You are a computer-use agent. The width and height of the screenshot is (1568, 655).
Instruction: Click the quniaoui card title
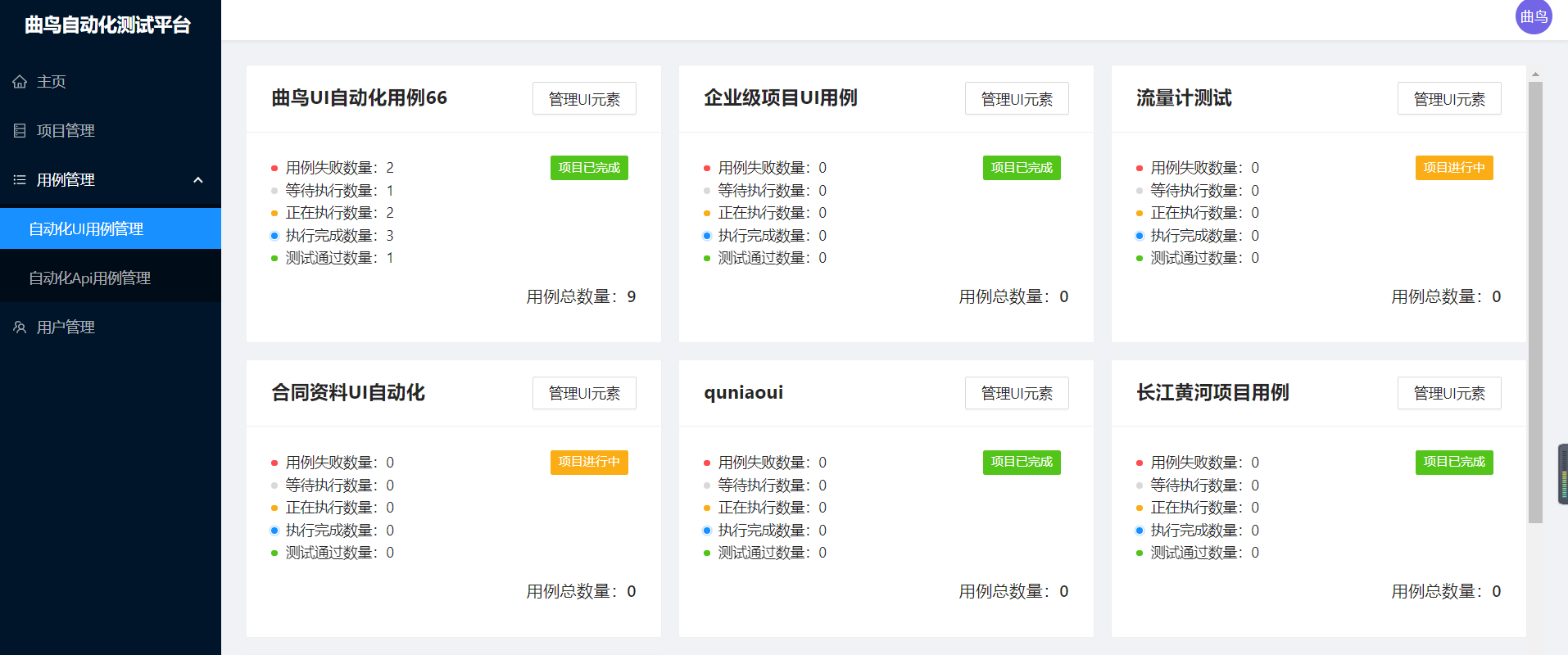click(x=743, y=393)
